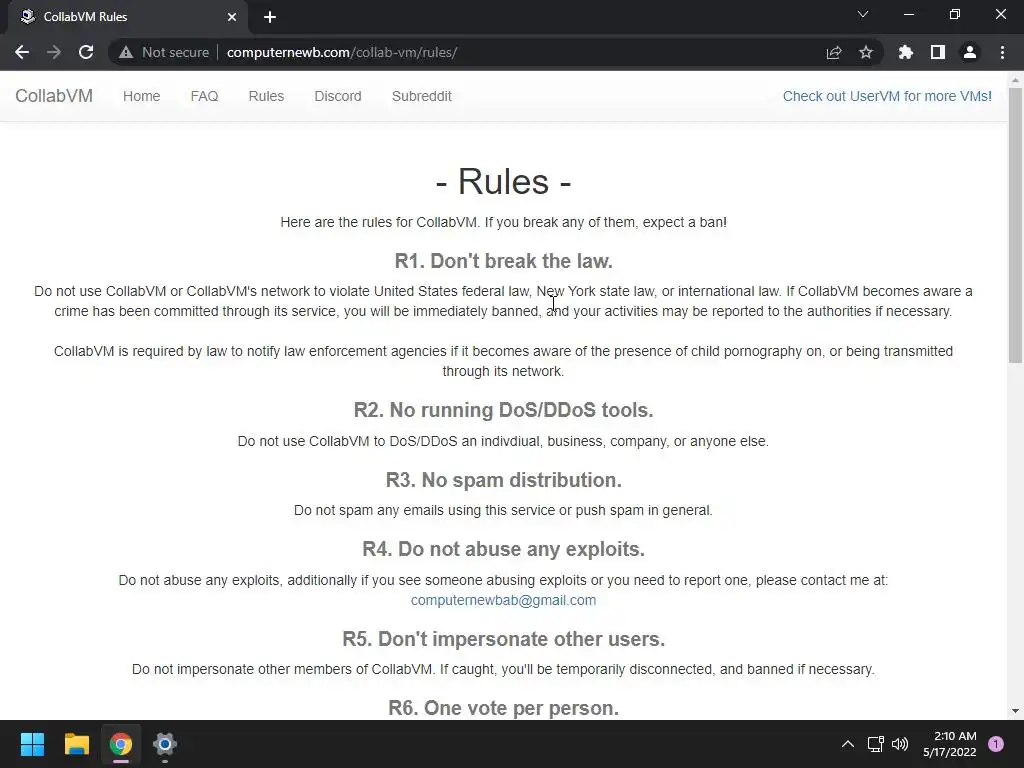Click the scrollbar down arrow

pos(1015,711)
